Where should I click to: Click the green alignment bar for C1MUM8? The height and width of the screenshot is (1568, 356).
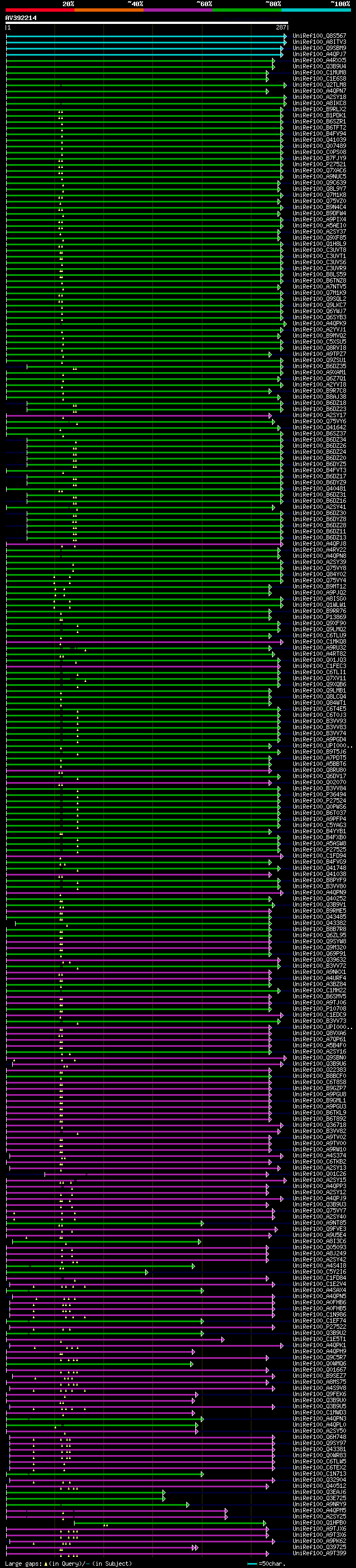coord(137,73)
